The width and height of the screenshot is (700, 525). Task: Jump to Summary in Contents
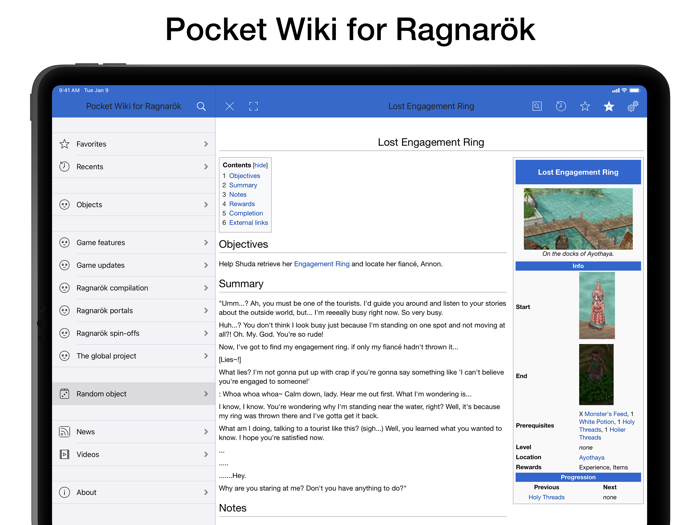[x=243, y=185]
